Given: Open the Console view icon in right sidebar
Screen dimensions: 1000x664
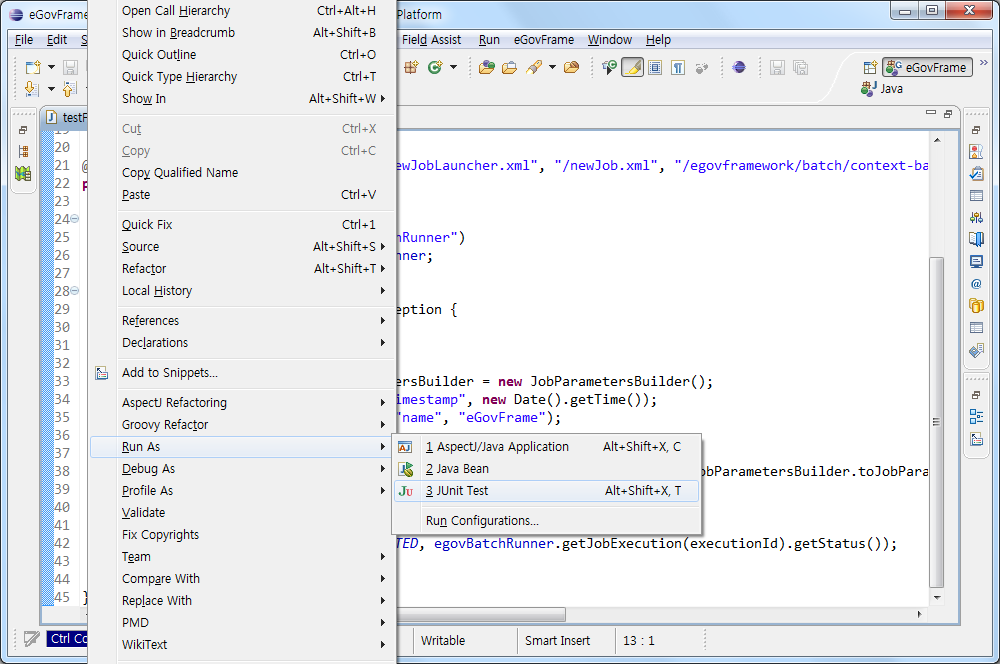Looking at the screenshot, I should tap(976, 262).
